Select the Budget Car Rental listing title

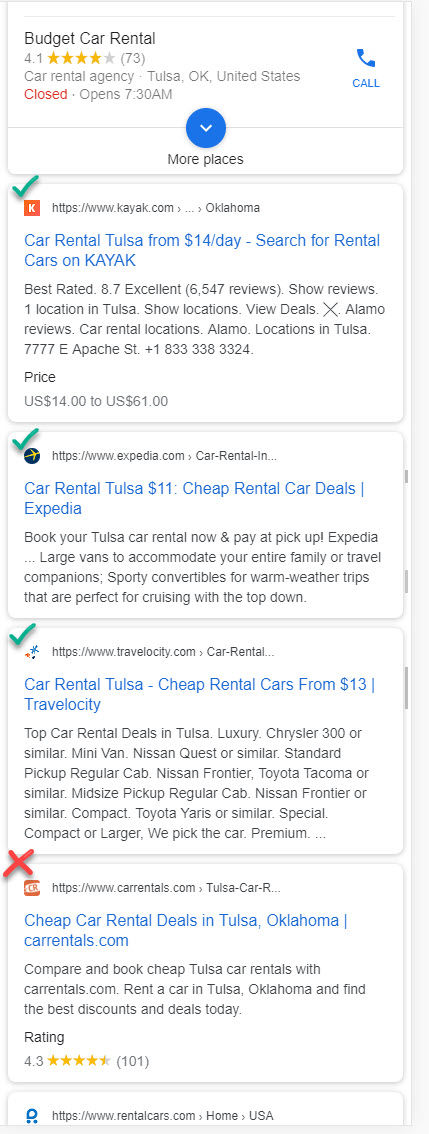pos(90,39)
